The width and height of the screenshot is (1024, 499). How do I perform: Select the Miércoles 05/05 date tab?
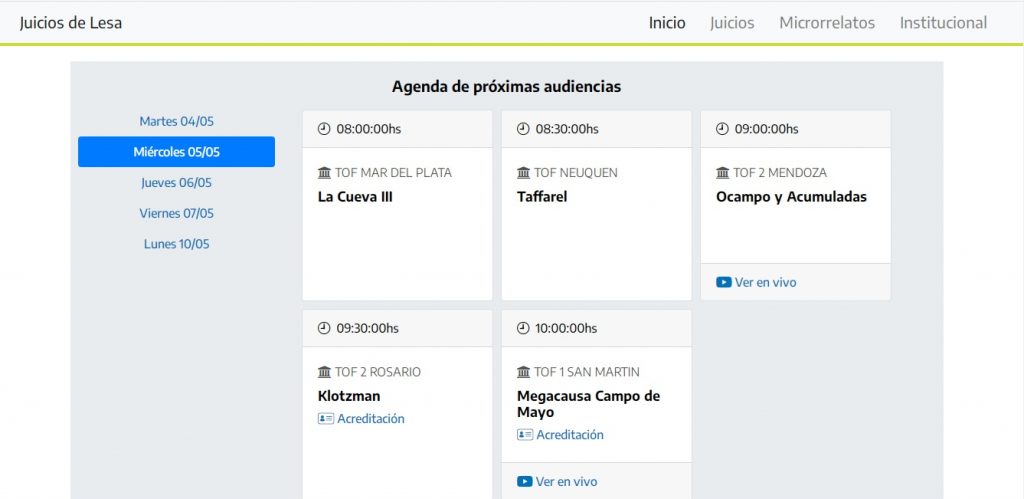[176, 152]
